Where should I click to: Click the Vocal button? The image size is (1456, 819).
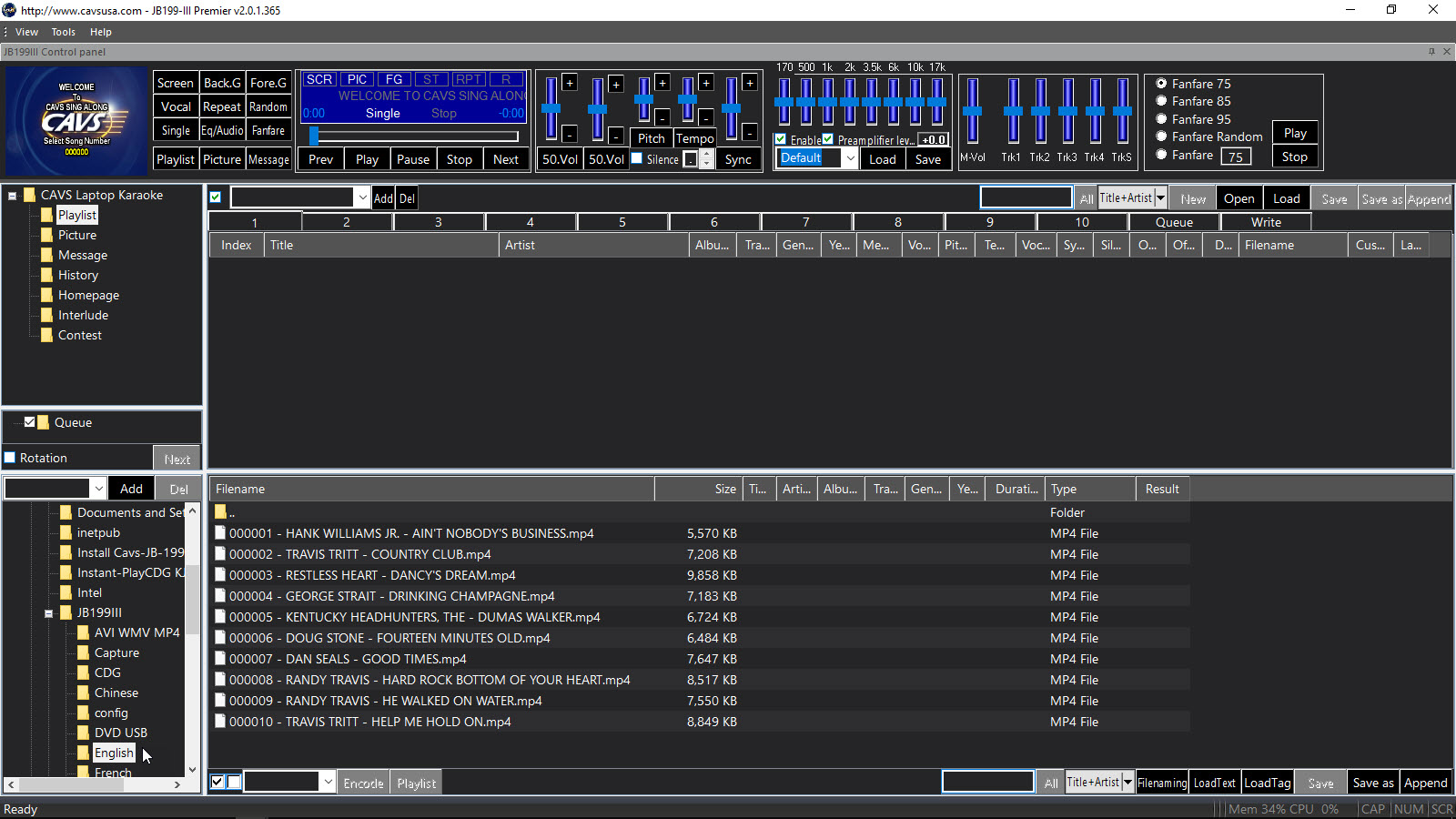click(x=176, y=106)
